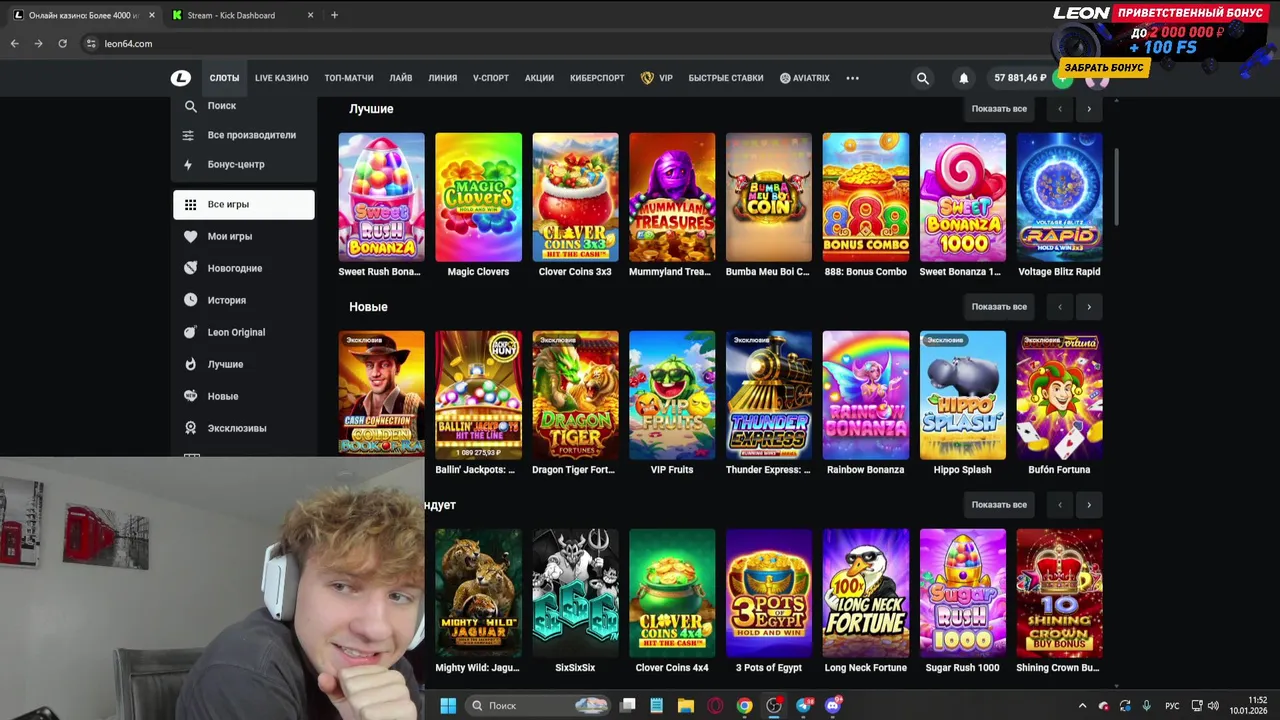Open the Mummyland Treasures game thumbnail

click(672, 197)
